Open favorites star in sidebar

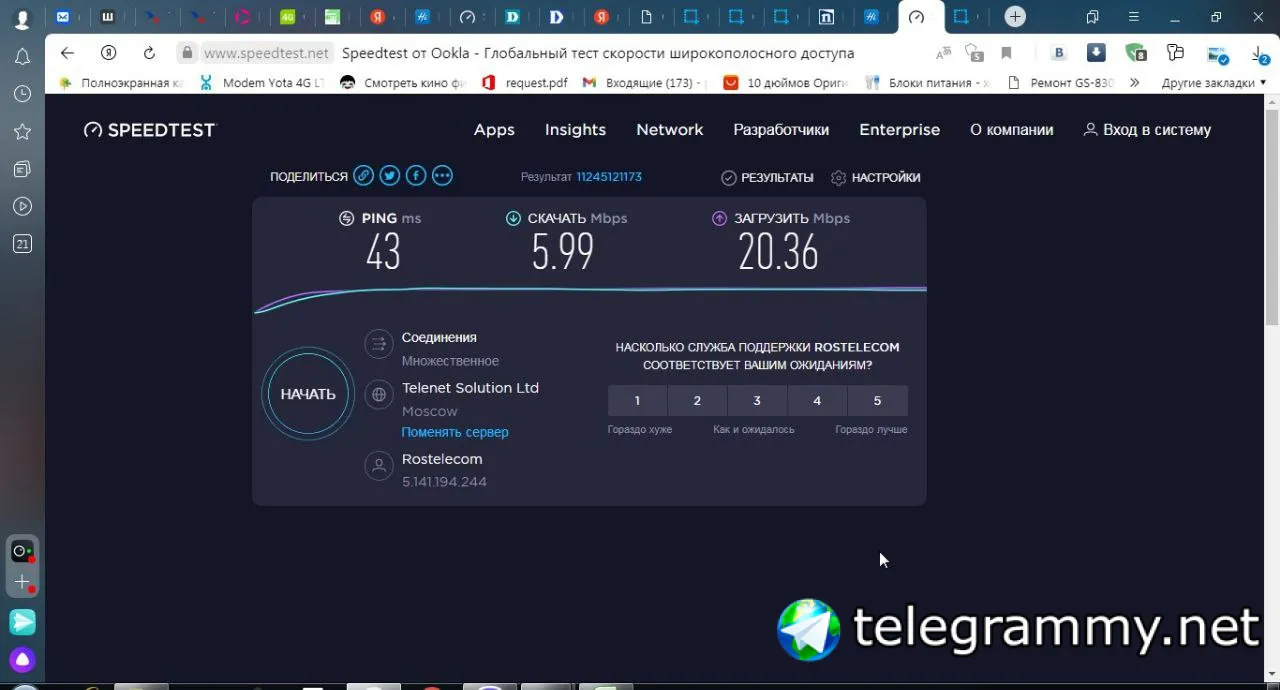coord(22,132)
